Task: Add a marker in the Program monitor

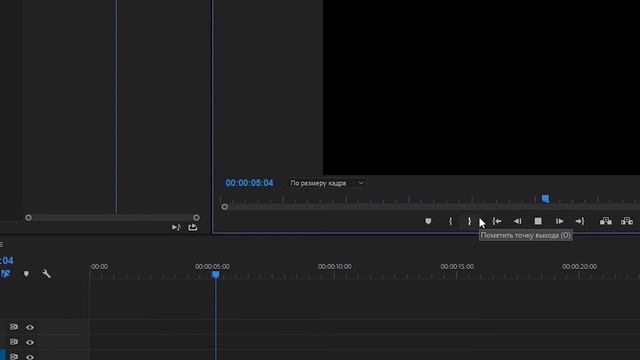Action: click(x=428, y=221)
